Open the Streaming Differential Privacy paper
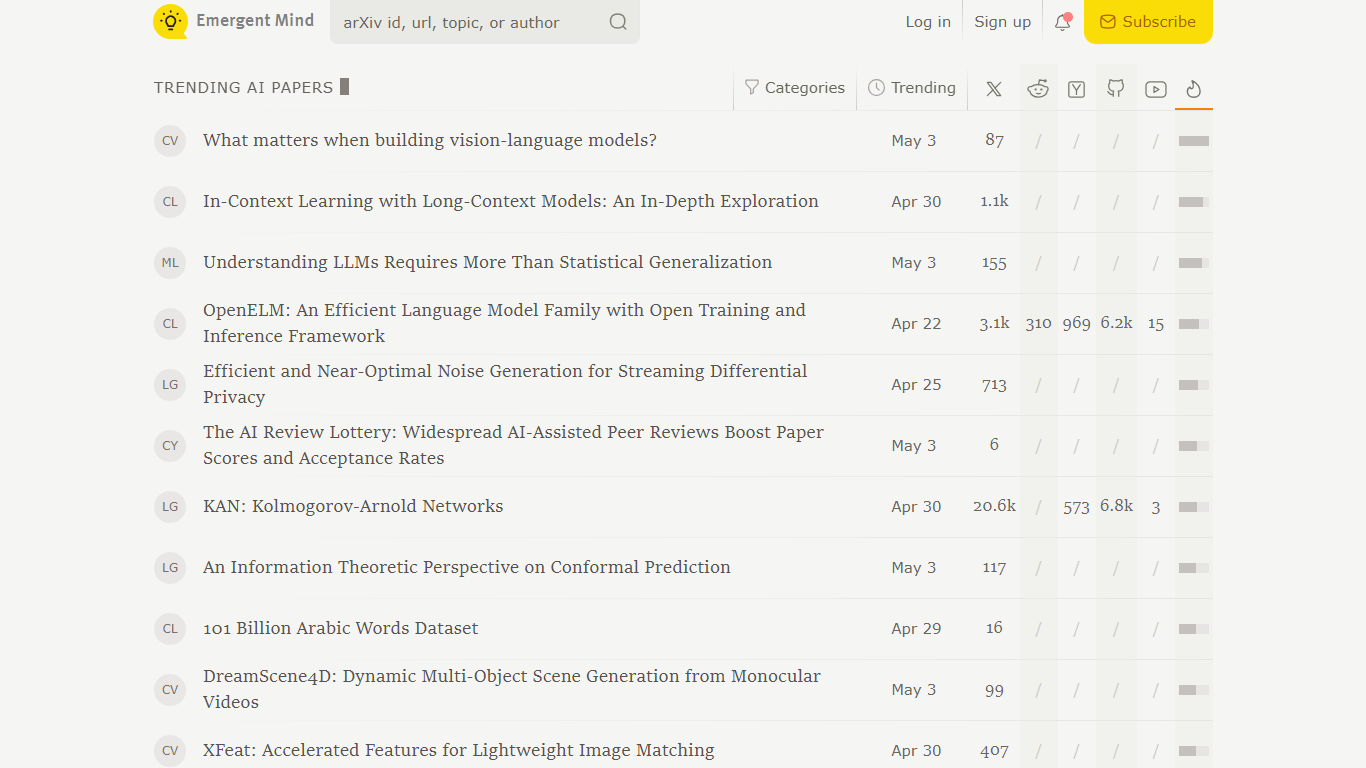1366x768 pixels. [x=505, y=384]
